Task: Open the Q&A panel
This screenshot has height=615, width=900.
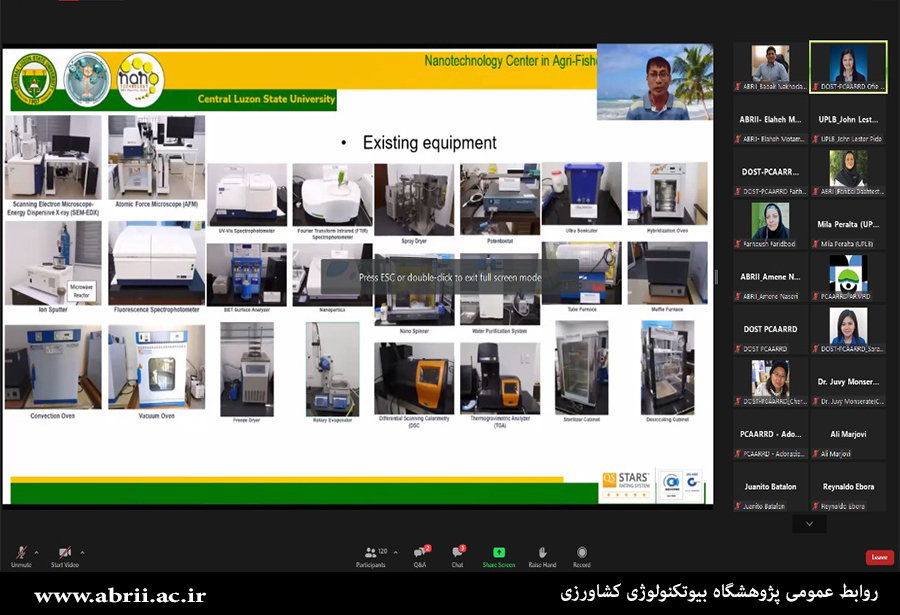Action: 420,556
